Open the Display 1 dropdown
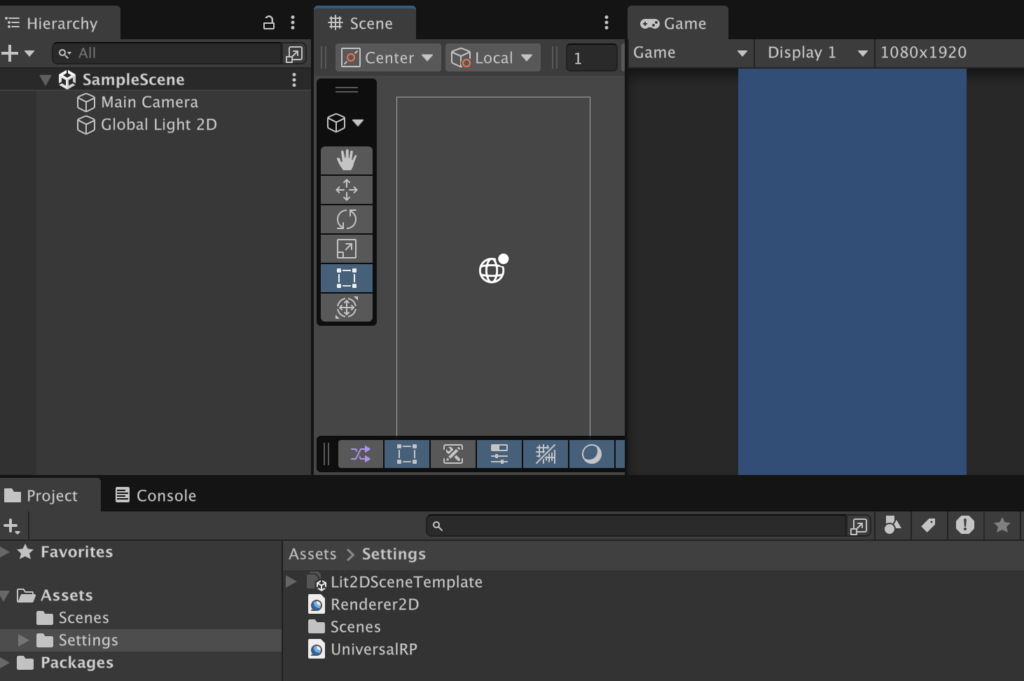This screenshot has height=681, width=1024. tap(816, 53)
